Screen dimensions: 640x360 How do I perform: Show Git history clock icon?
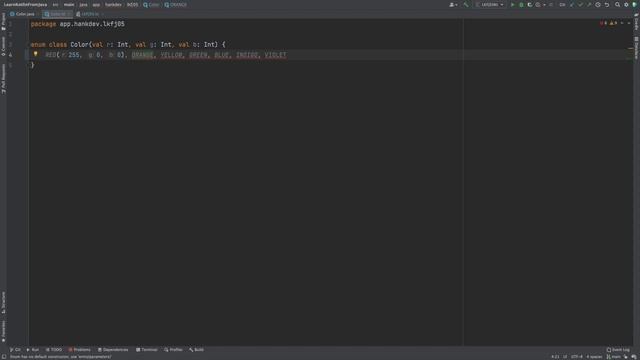click(598, 5)
